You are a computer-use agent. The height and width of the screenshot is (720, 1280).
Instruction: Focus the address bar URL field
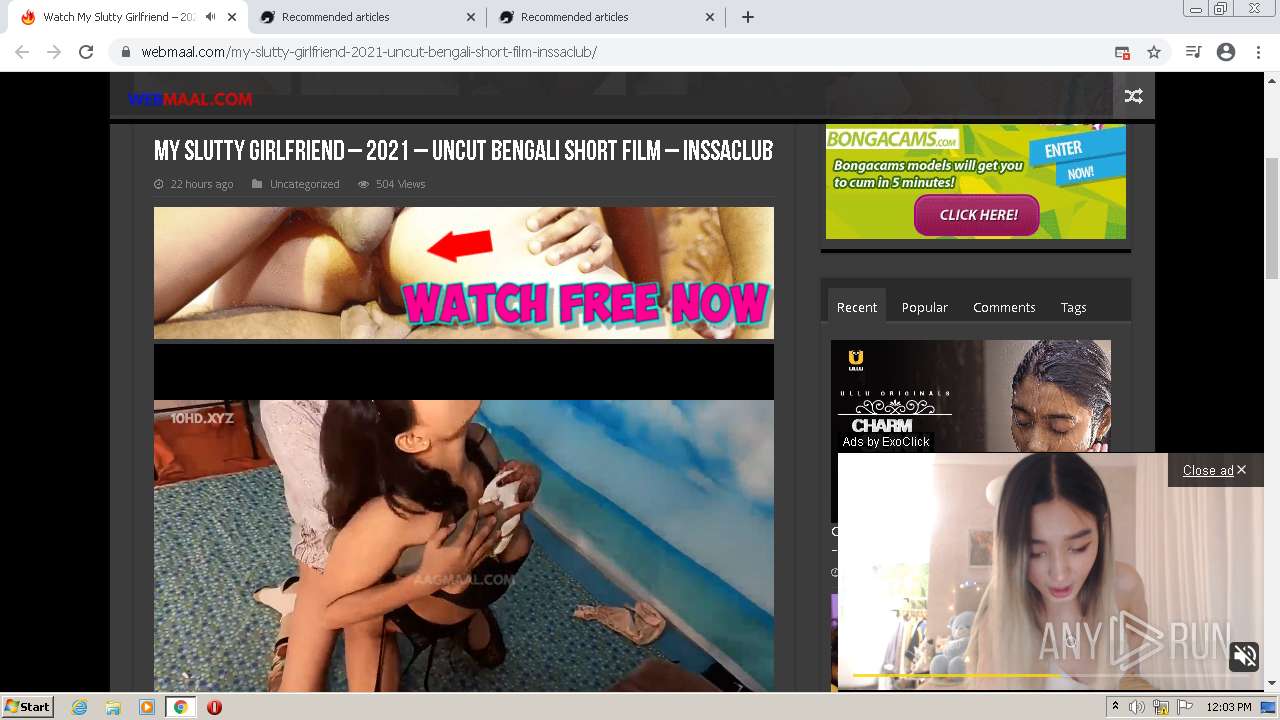(620, 52)
